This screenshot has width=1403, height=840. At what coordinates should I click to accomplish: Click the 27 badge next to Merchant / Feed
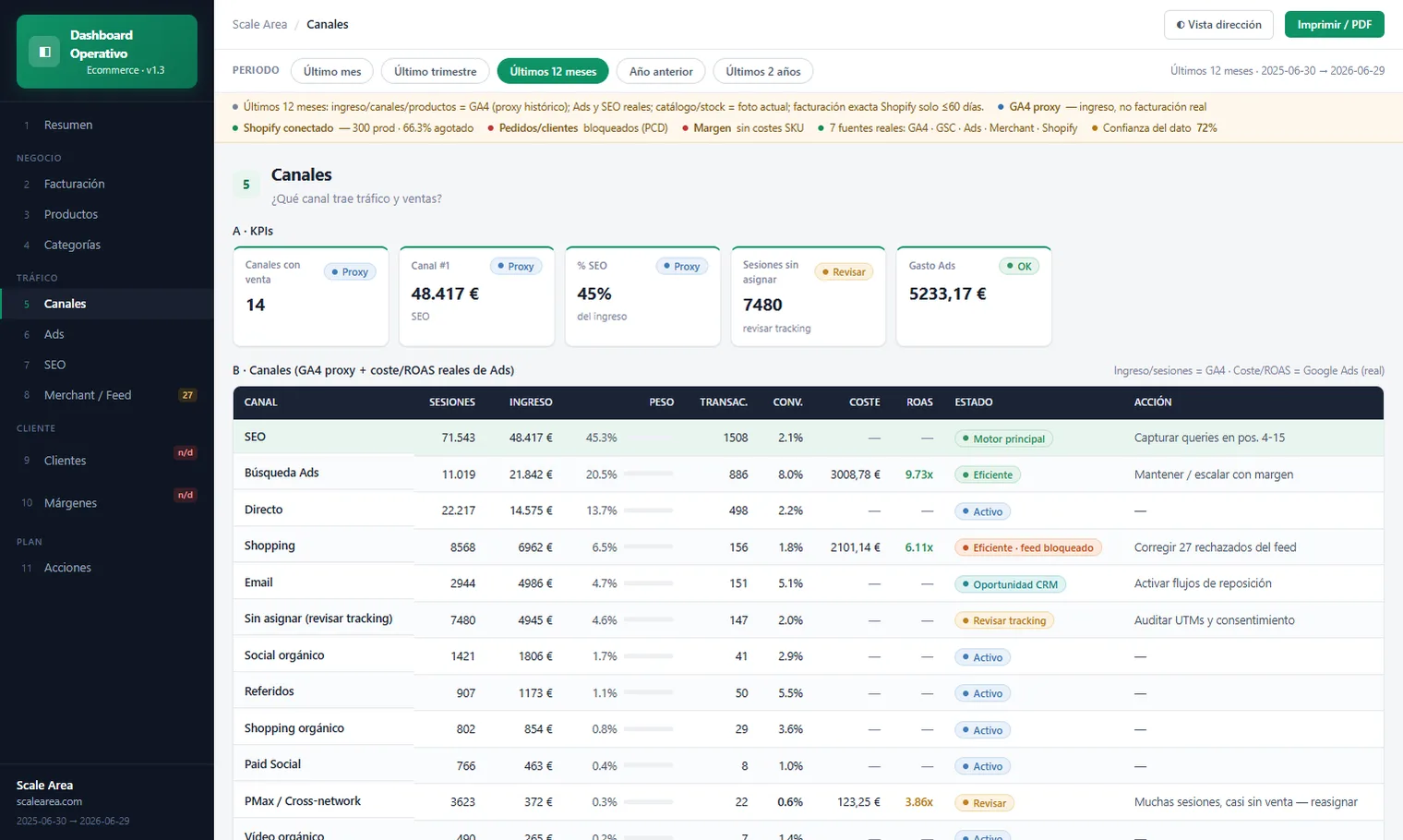[187, 395]
